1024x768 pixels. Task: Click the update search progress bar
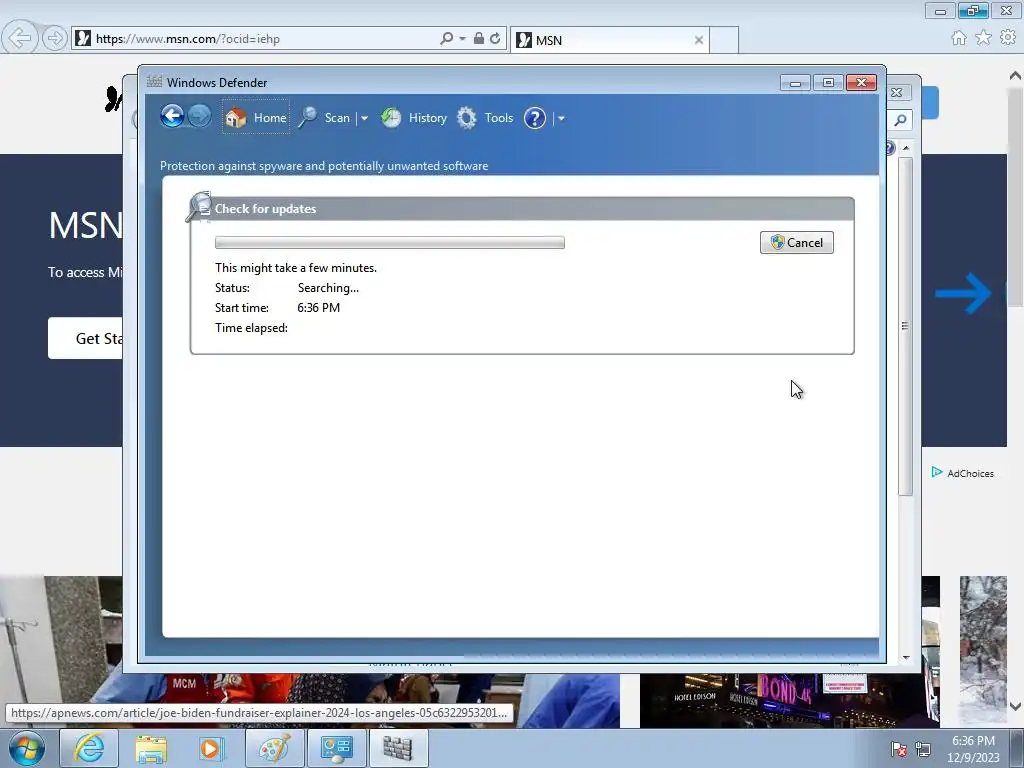click(x=390, y=243)
